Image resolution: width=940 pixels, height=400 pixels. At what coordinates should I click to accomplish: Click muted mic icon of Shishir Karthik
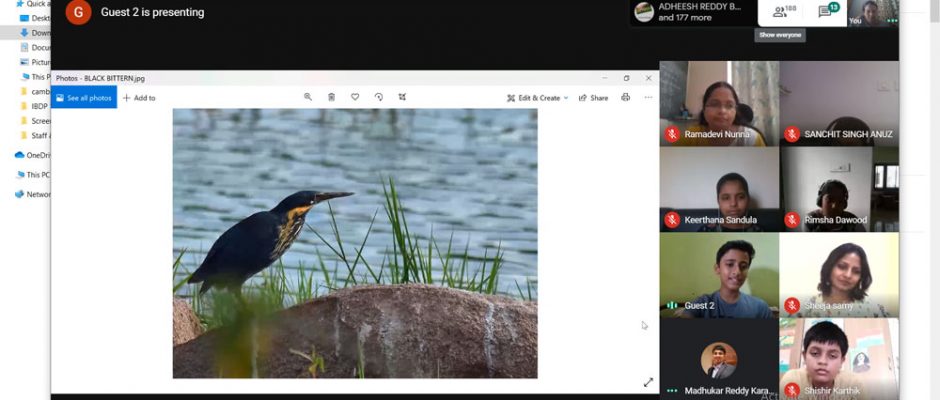792,391
